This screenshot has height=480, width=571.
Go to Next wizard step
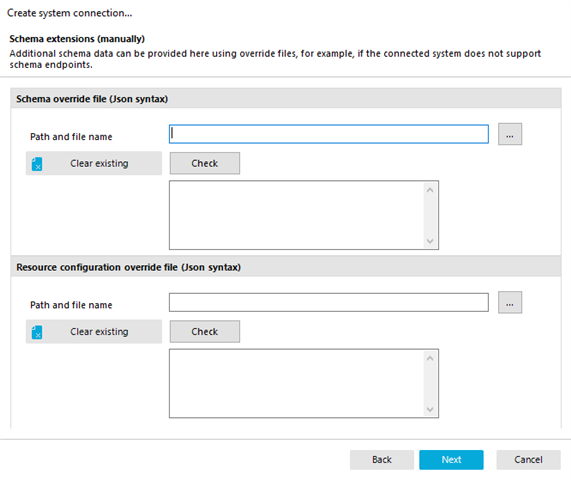pyautogui.click(x=451, y=460)
